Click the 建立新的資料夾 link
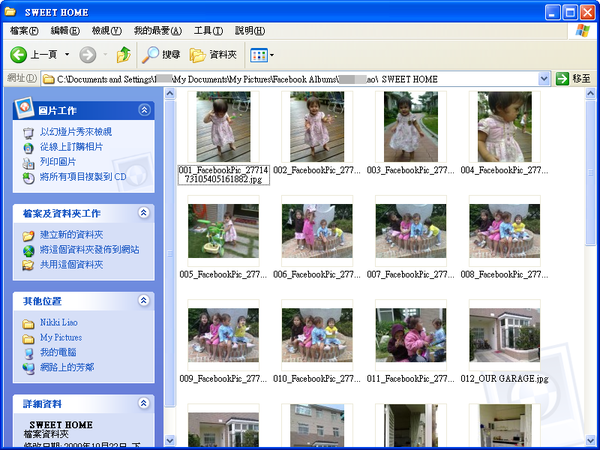 tap(72, 235)
